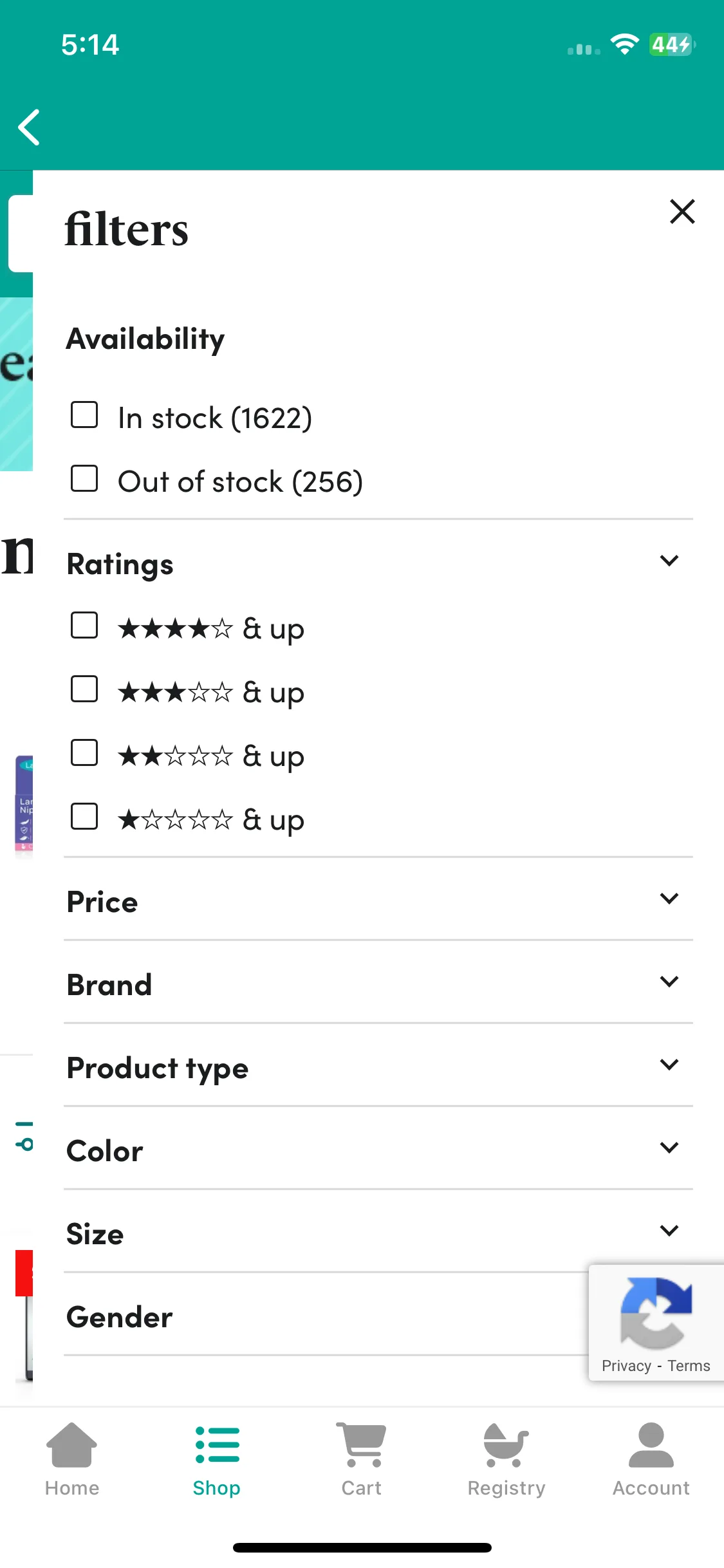Check the Out of stock (256) checkbox
Screen dimensions: 724x1568
[84, 479]
